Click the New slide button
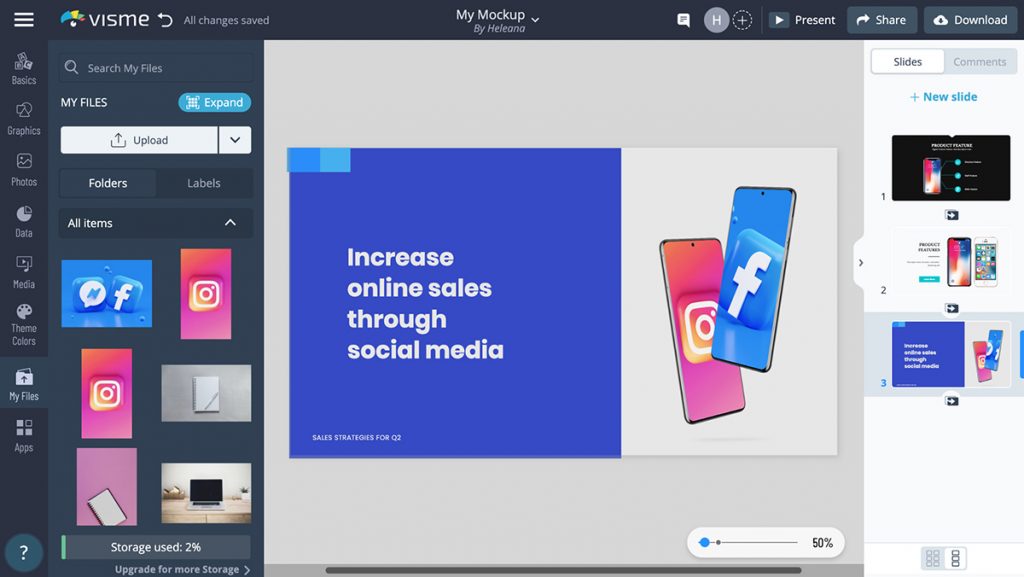This screenshot has height=577, width=1024. pos(943,96)
